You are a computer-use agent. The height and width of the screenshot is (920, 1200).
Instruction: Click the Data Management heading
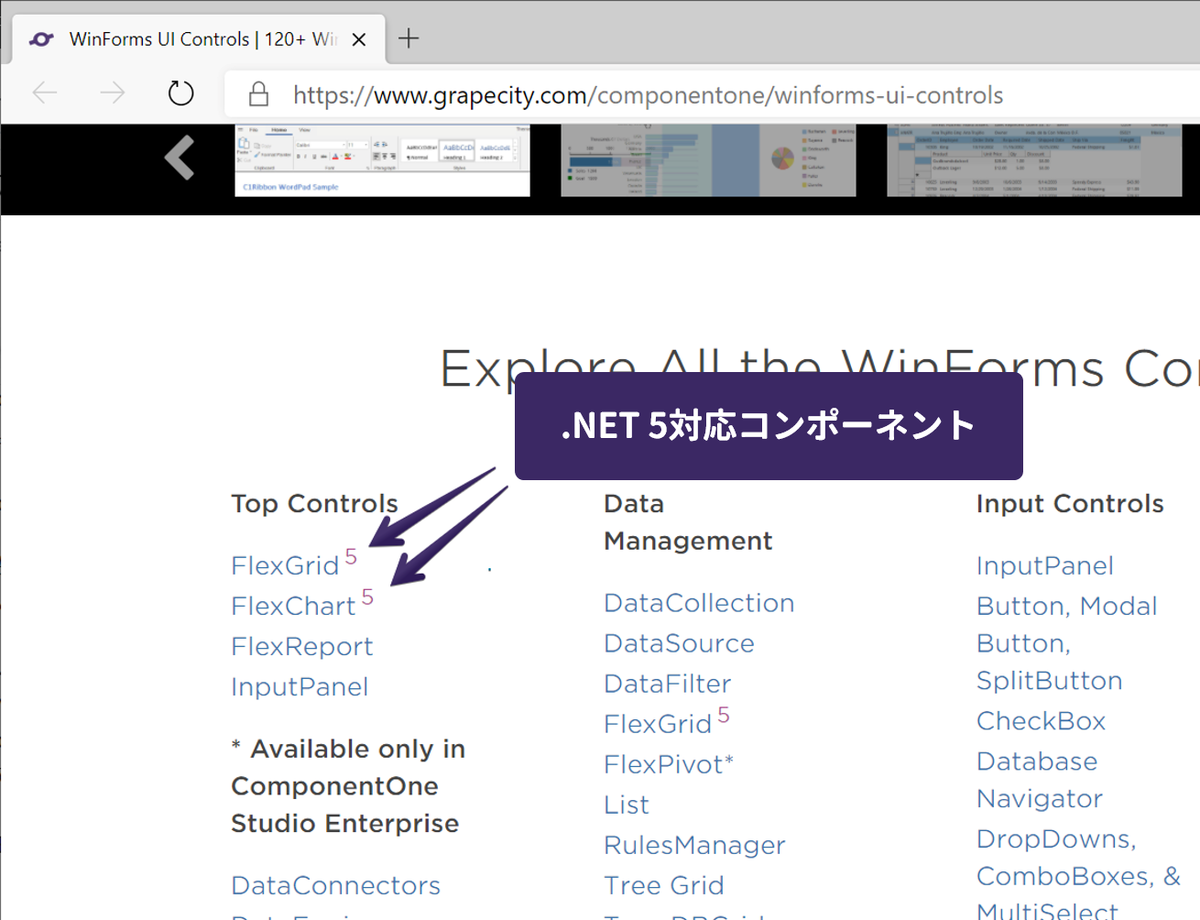(x=688, y=522)
